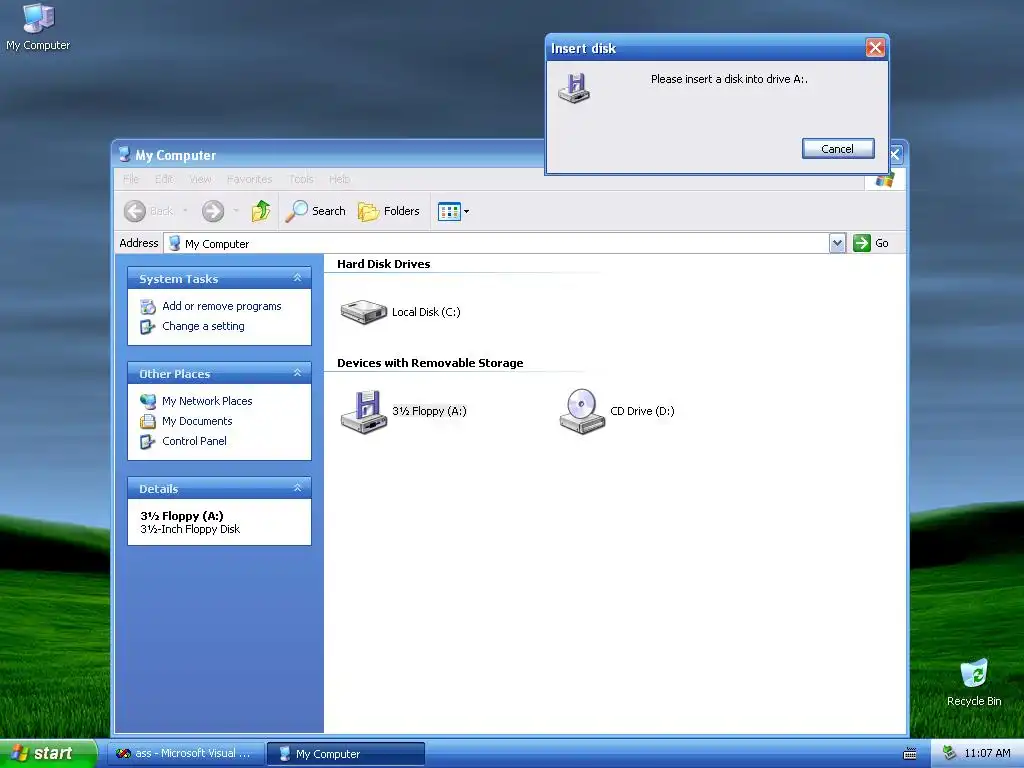
Task: Click the My Documents folder icon
Action: pyautogui.click(x=148, y=421)
